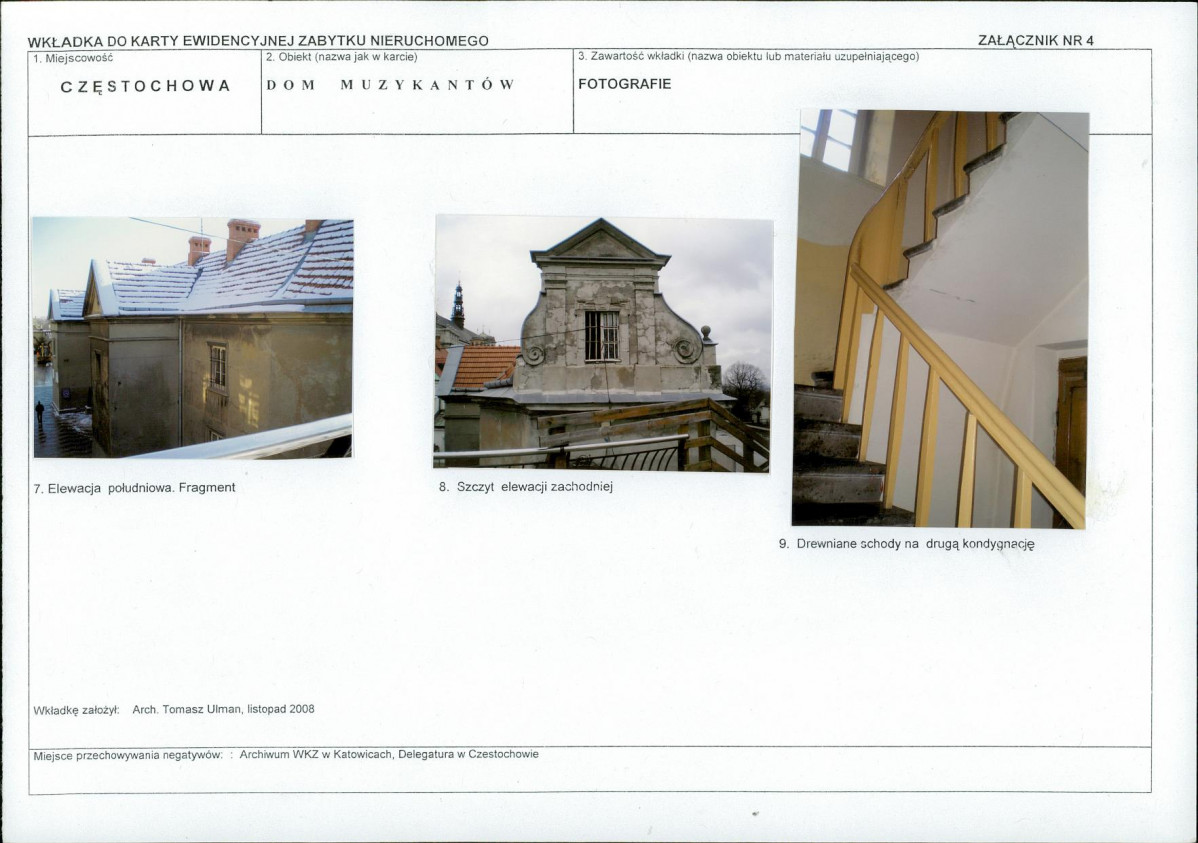Select the 'CZĘSTOCHOWA' locality field value
The height and width of the screenshot is (843, 1198).
[x=145, y=86]
